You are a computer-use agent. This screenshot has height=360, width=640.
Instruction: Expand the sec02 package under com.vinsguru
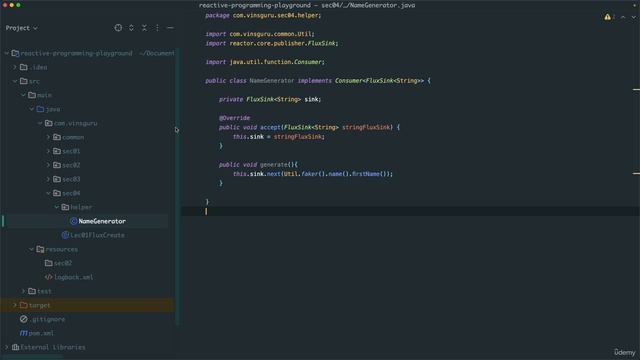coord(48,165)
